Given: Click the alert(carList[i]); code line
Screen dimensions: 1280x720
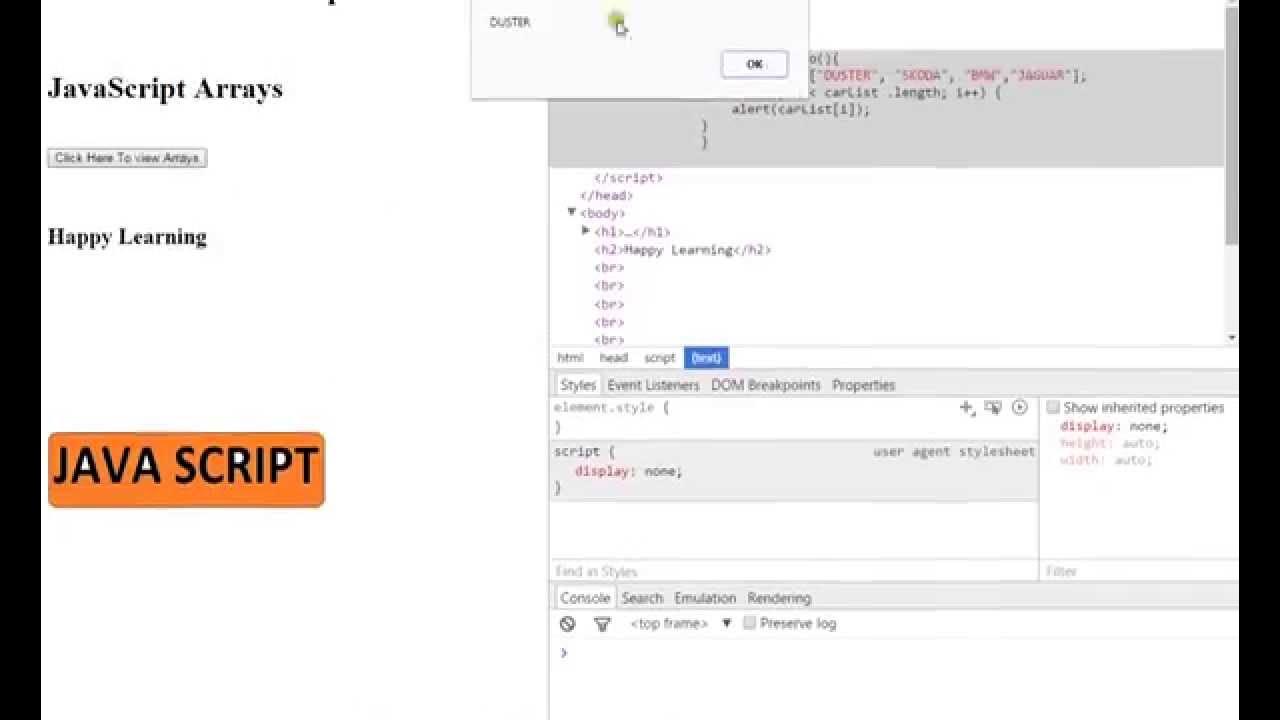Looking at the screenshot, I should 801,109.
